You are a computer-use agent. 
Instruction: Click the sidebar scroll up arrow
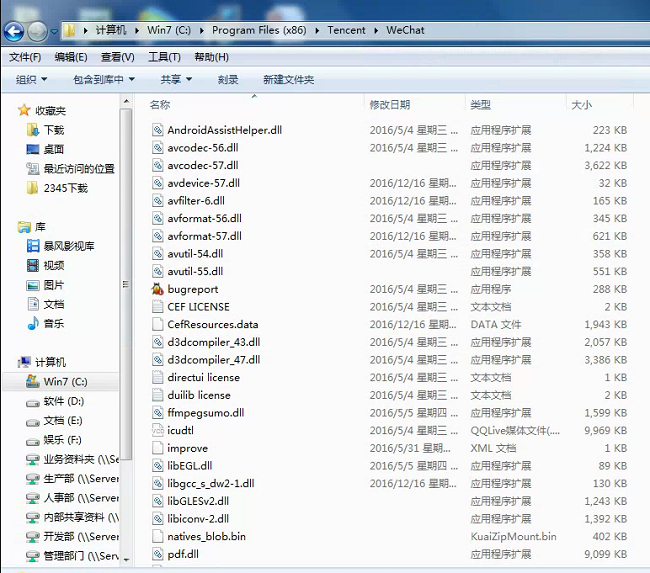(126, 101)
